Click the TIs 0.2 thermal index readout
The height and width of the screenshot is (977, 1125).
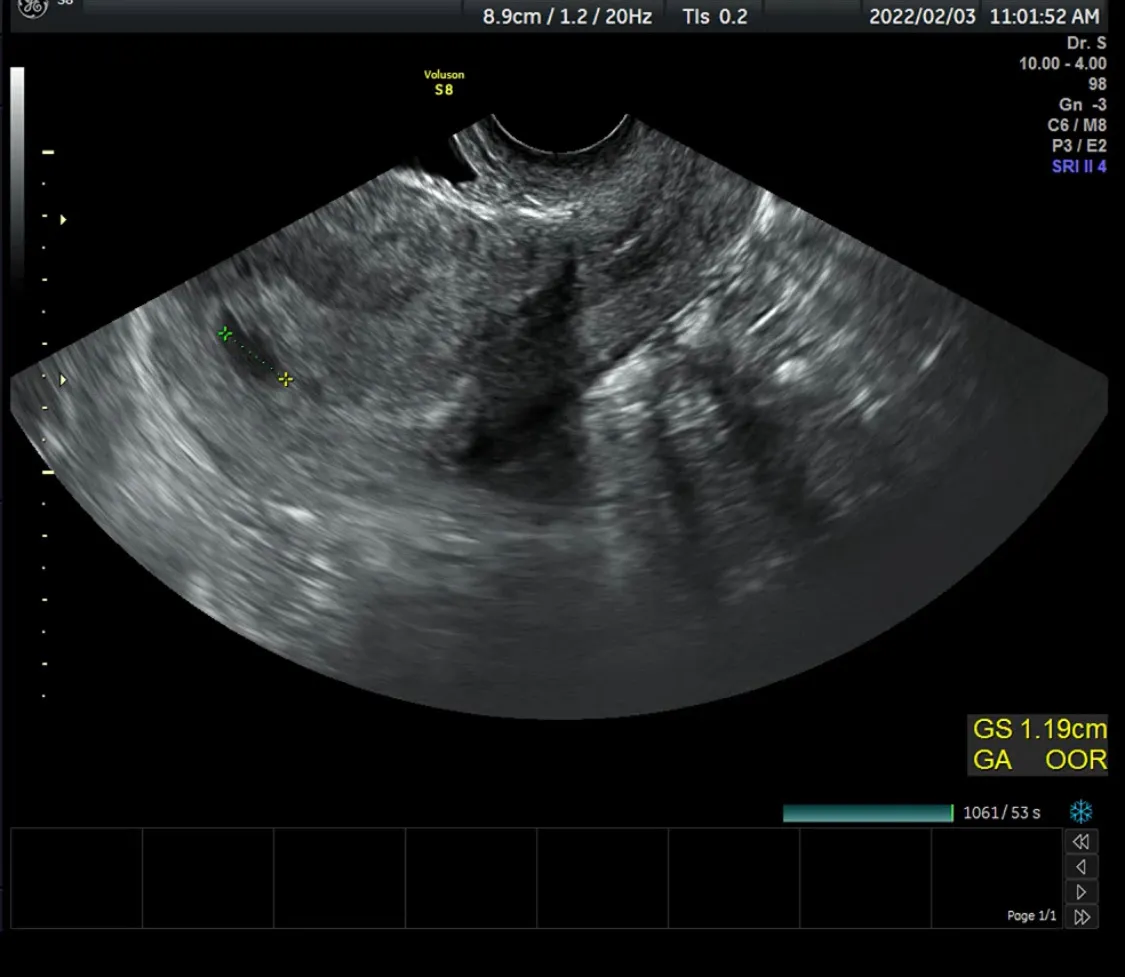tap(715, 16)
